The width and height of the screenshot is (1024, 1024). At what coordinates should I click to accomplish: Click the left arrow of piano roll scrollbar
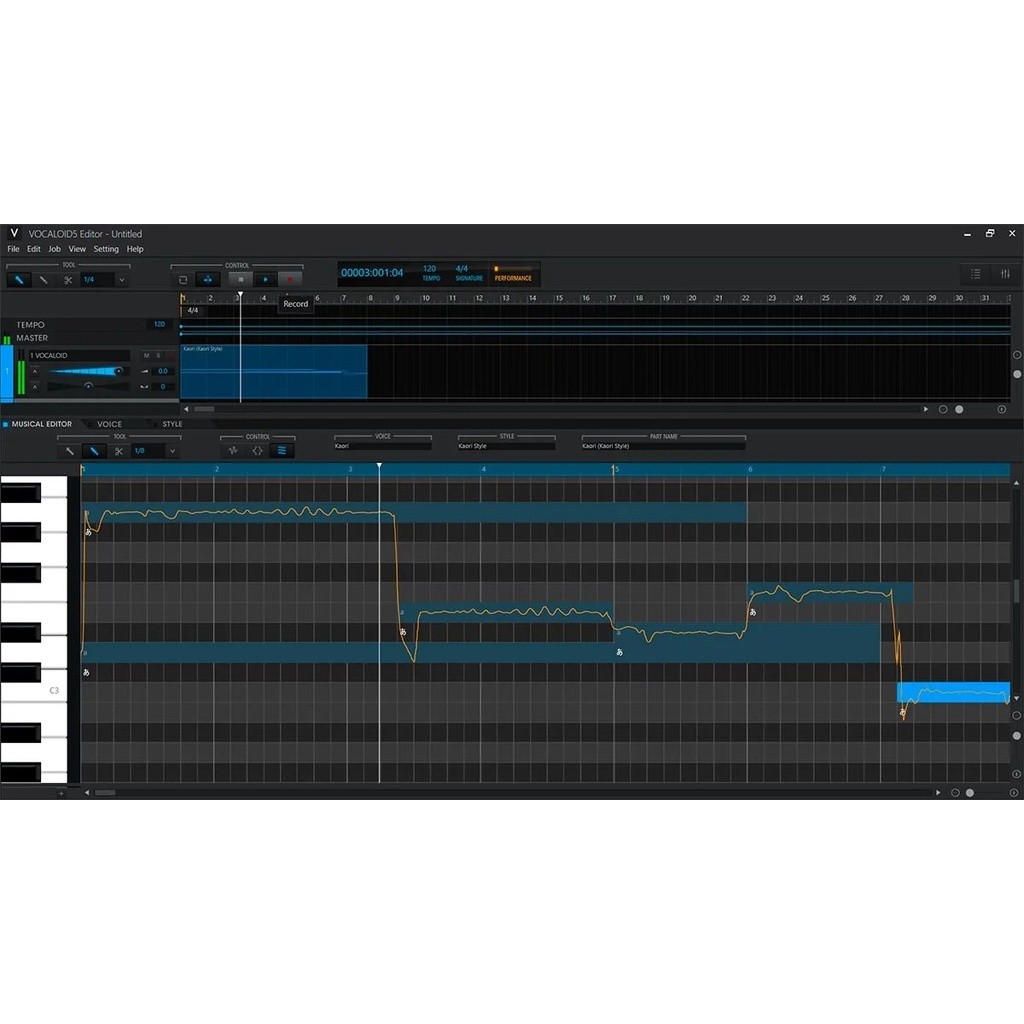[87, 793]
